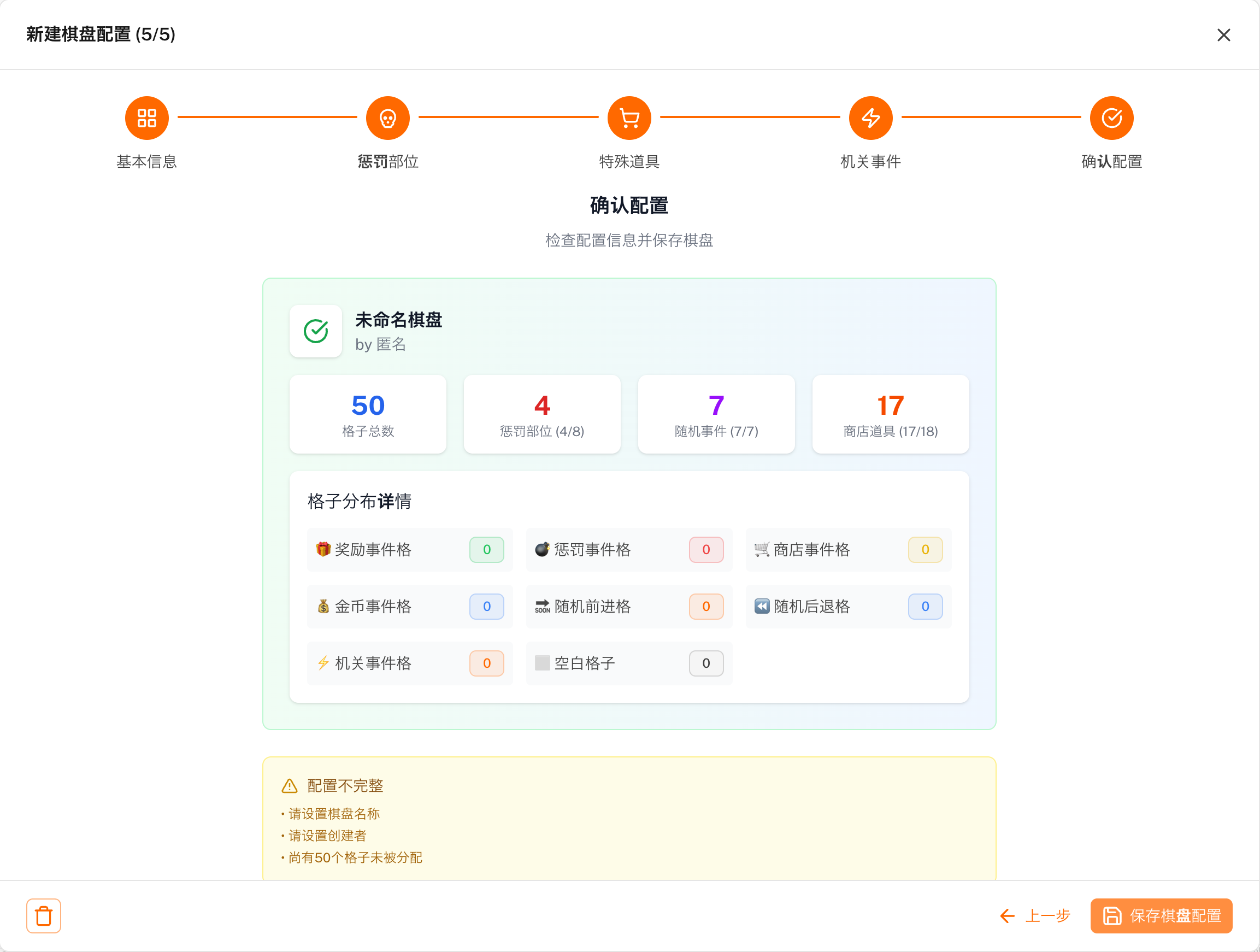The image size is (1260, 952).
Task: Click the skull icon for 惩罚部位 step
Action: point(387,118)
